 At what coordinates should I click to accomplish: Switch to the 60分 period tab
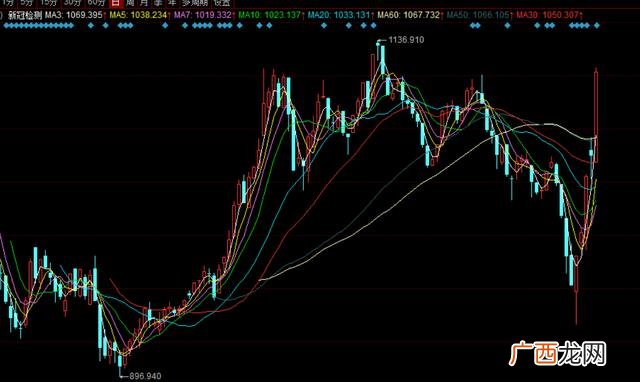pos(96,2)
